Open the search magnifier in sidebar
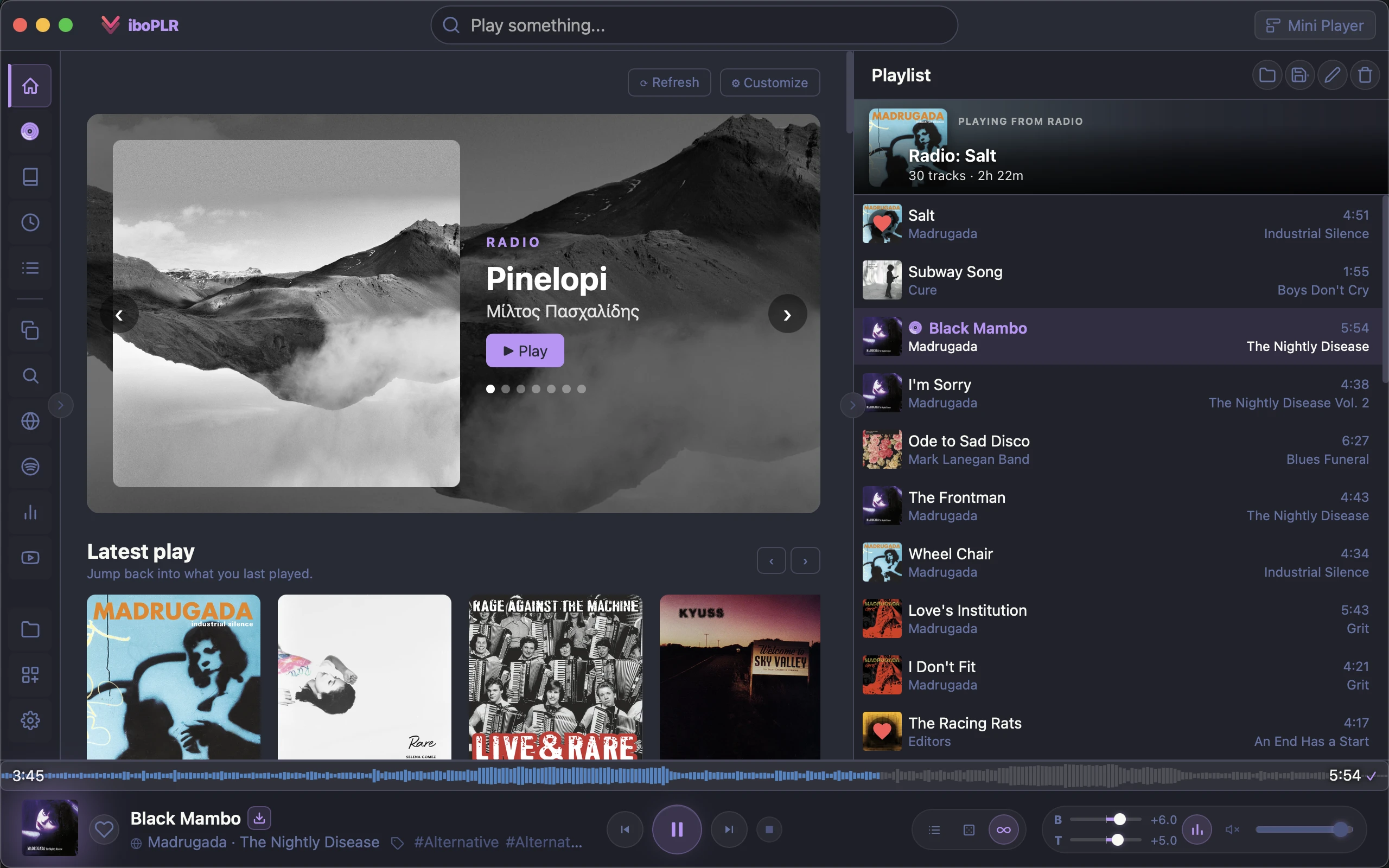Screen dimensions: 1389x868 pos(30,376)
